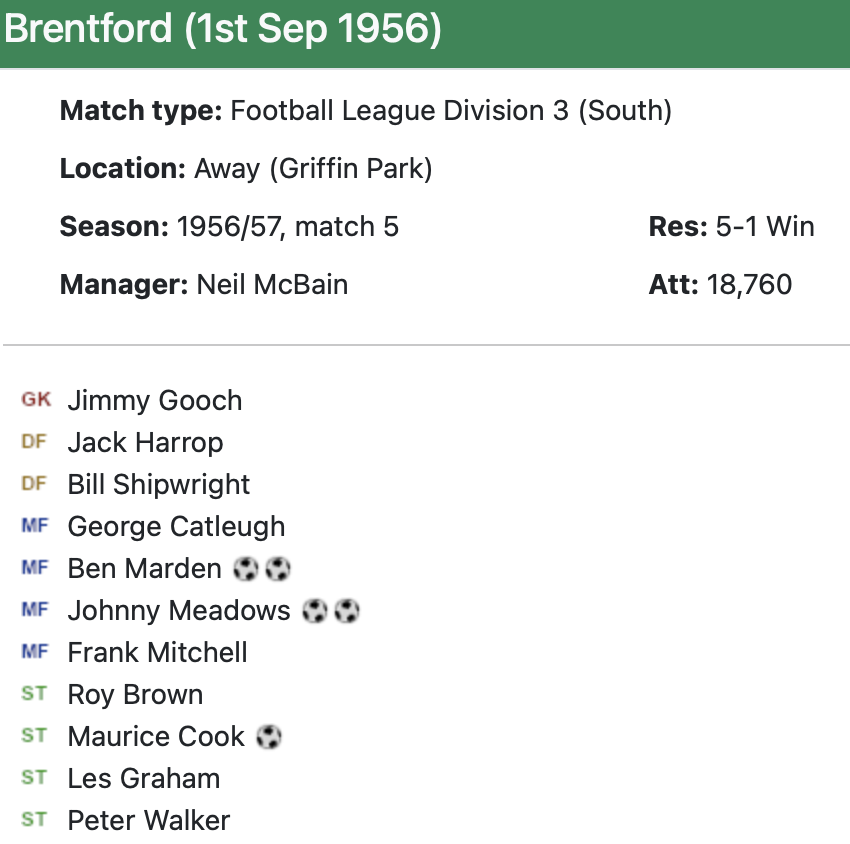Screen dimensions: 850x844
Task: Click the ST icon next to Roy Brown
Action: [x=34, y=694]
